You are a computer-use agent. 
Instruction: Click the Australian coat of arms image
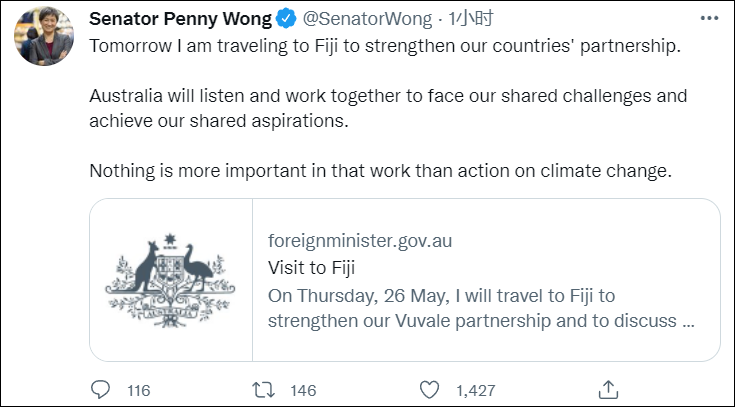[171, 279]
